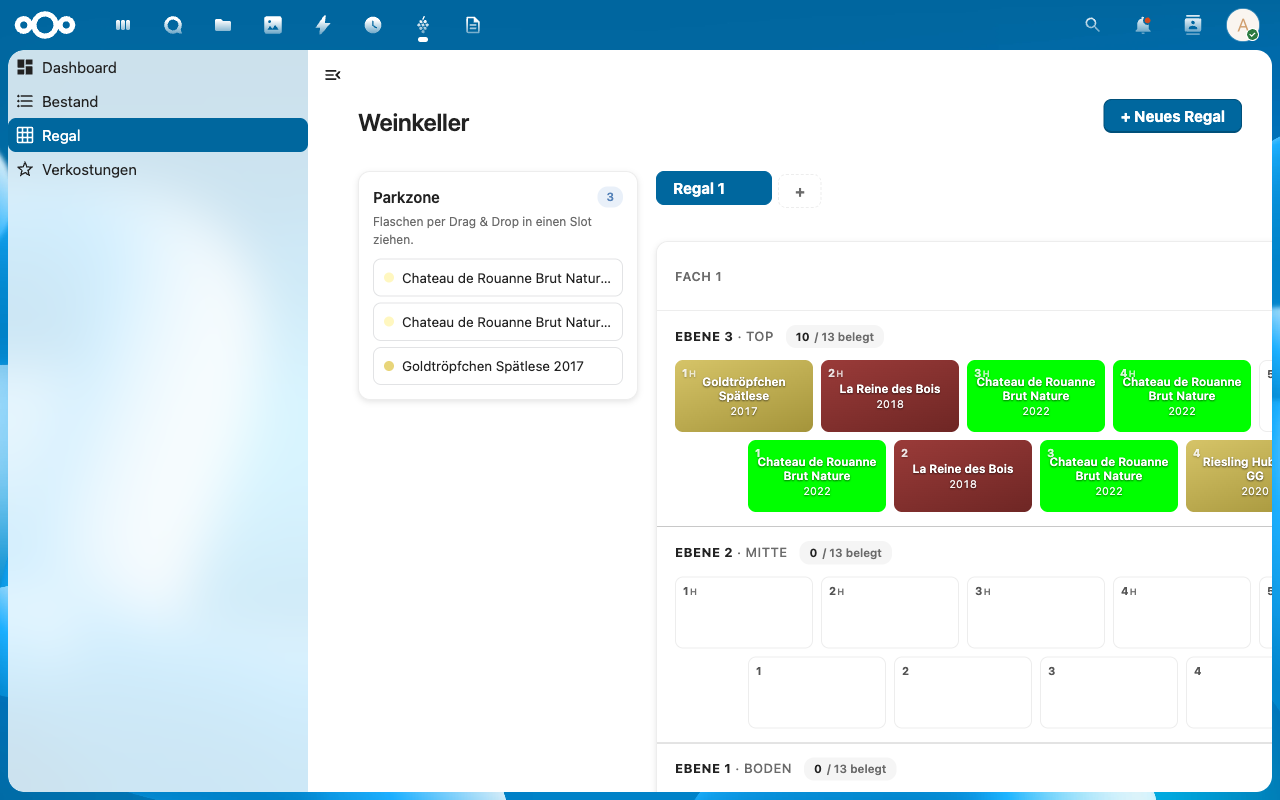Click the Regal grid icon in sidebar
Image resolution: width=1280 pixels, height=800 pixels.
[25, 135]
